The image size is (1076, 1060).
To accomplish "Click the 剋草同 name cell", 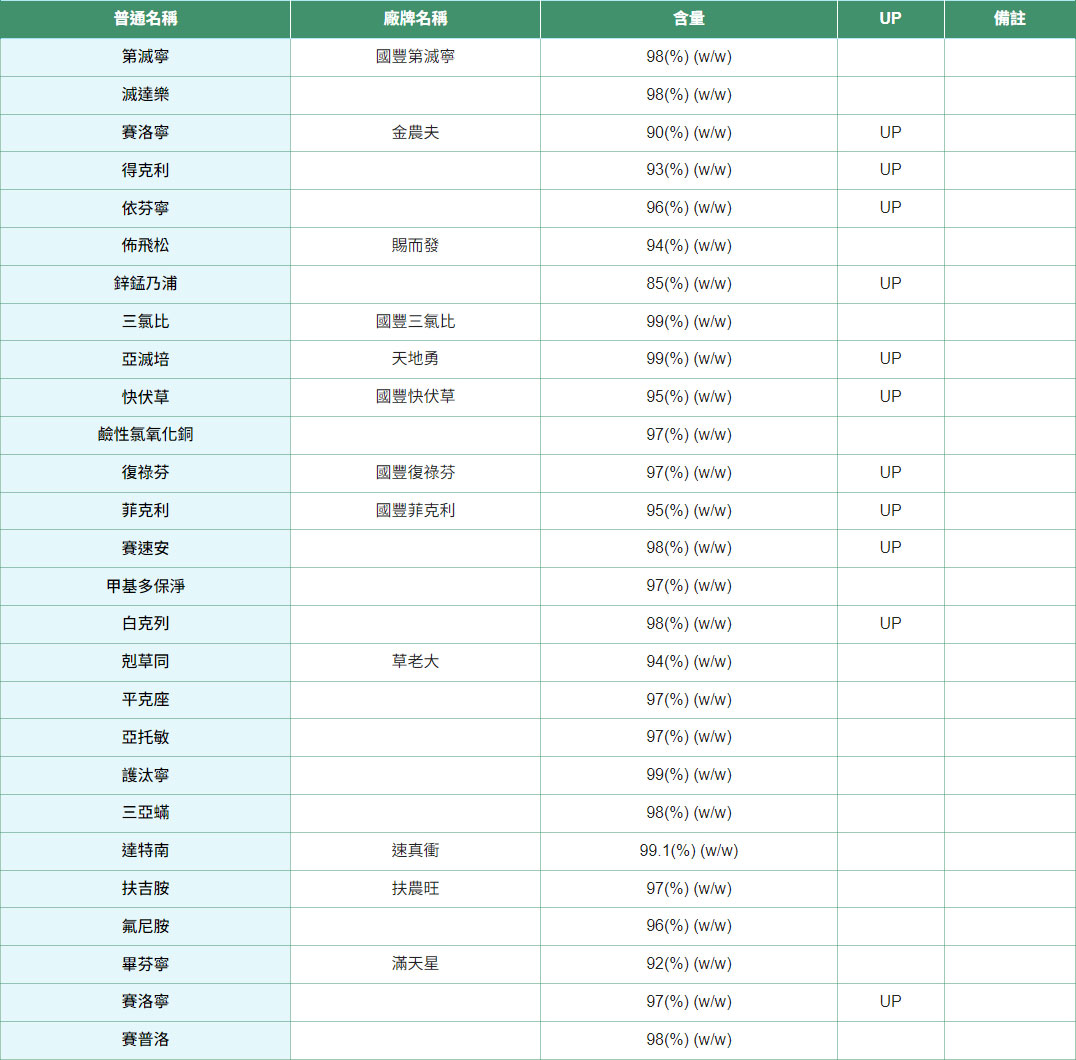I will pyautogui.click(x=145, y=661).
